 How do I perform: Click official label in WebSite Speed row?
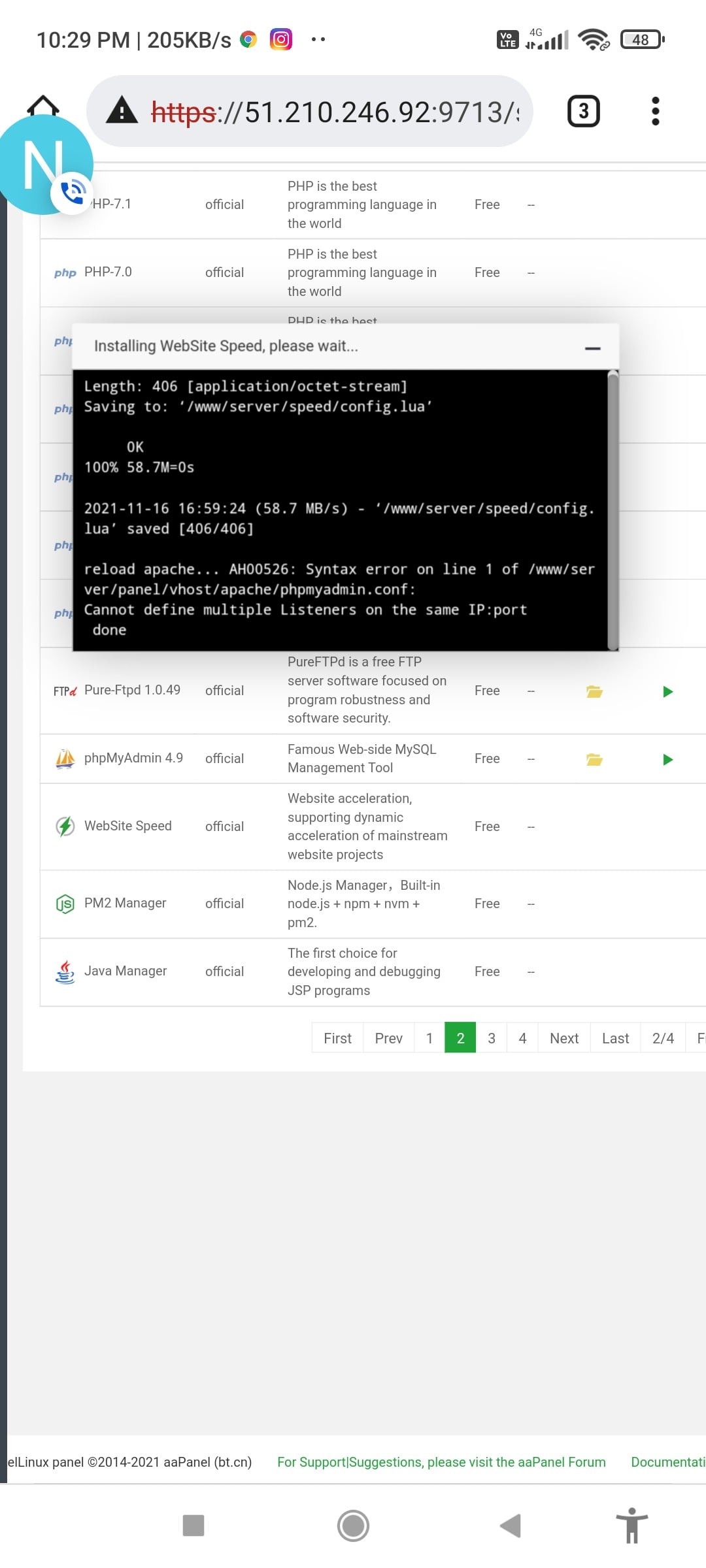[224, 826]
